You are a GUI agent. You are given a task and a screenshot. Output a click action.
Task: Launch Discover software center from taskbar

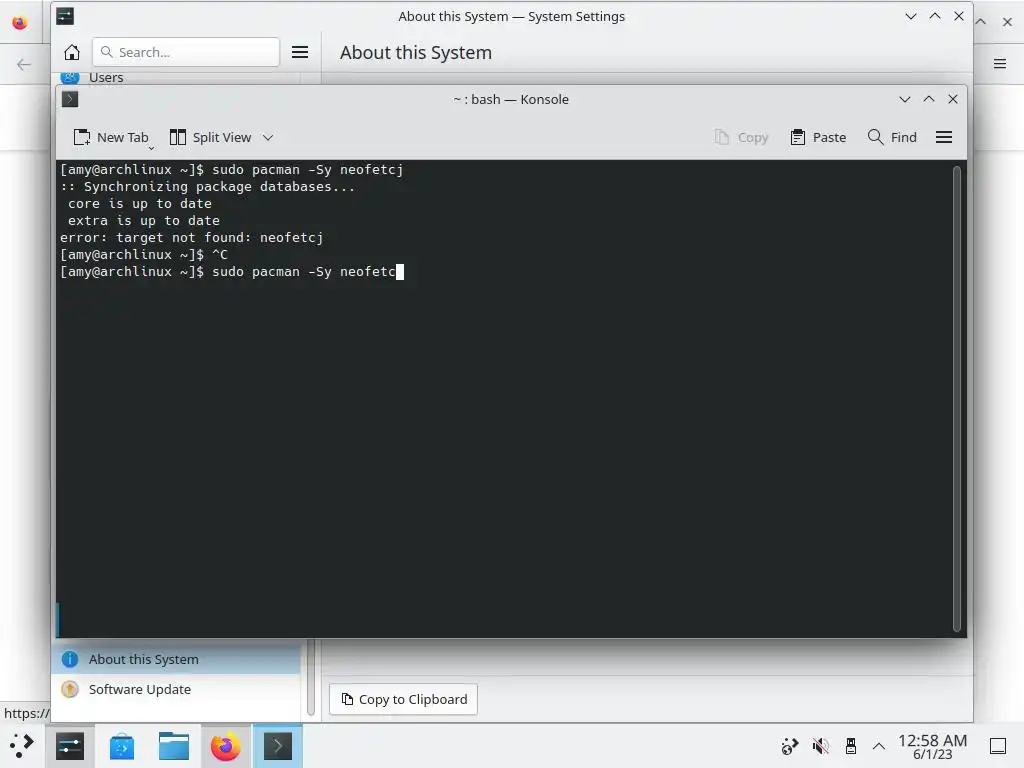point(122,746)
